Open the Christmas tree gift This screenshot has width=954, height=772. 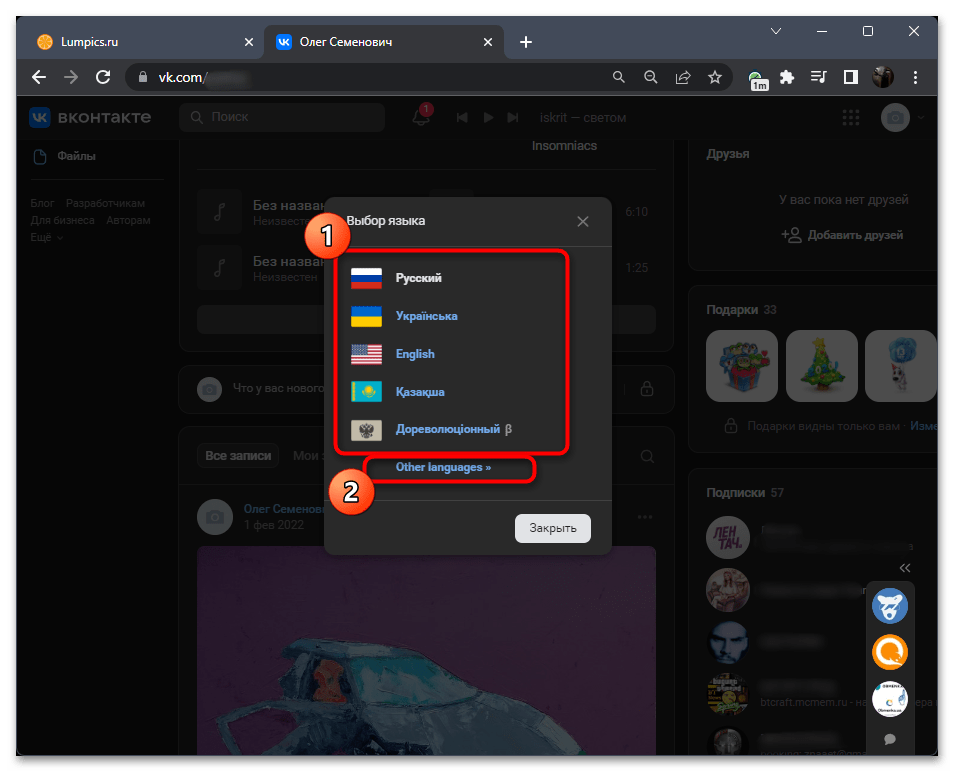coord(821,366)
